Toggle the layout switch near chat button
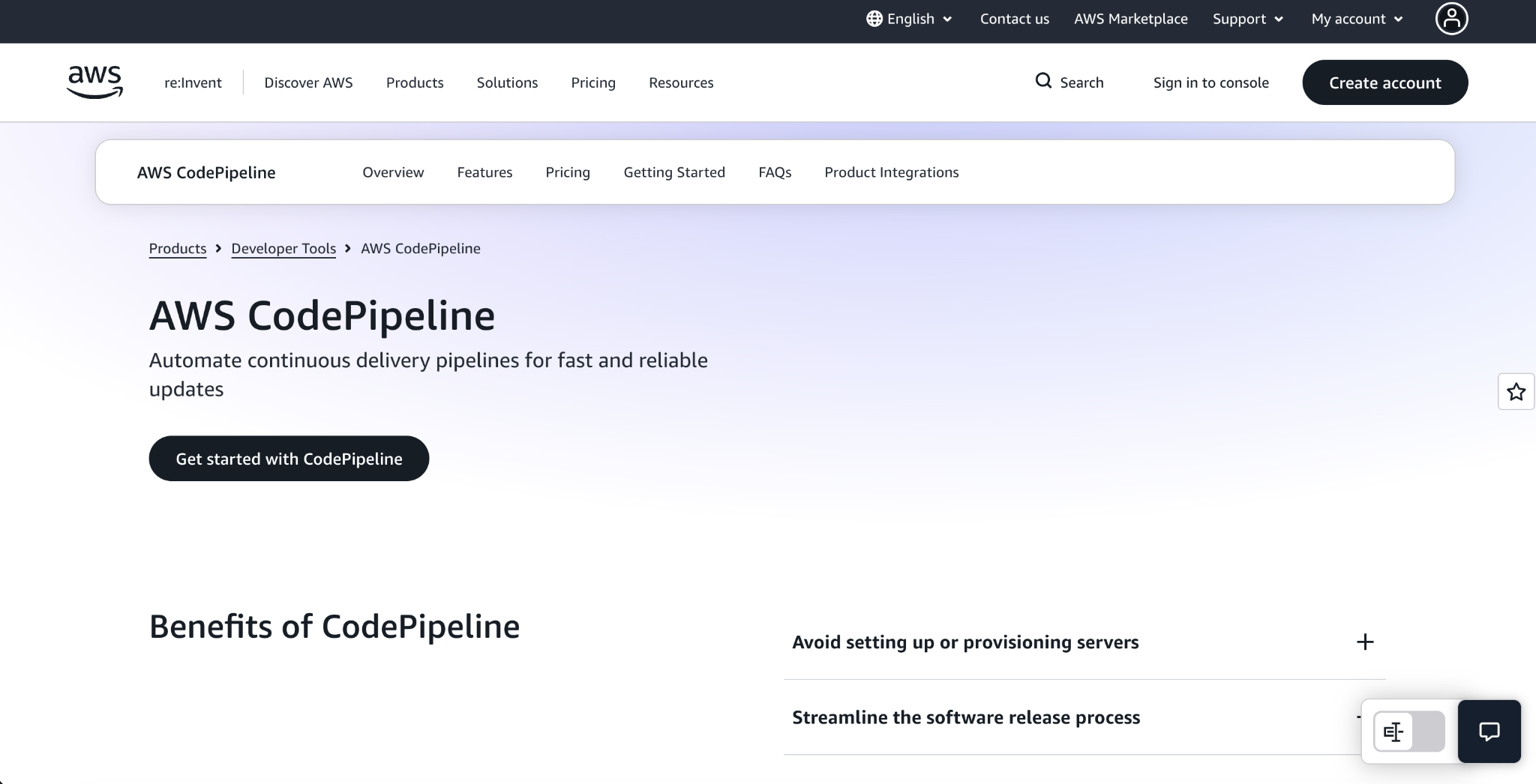The height and width of the screenshot is (784, 1536). tap(1408, 732)
